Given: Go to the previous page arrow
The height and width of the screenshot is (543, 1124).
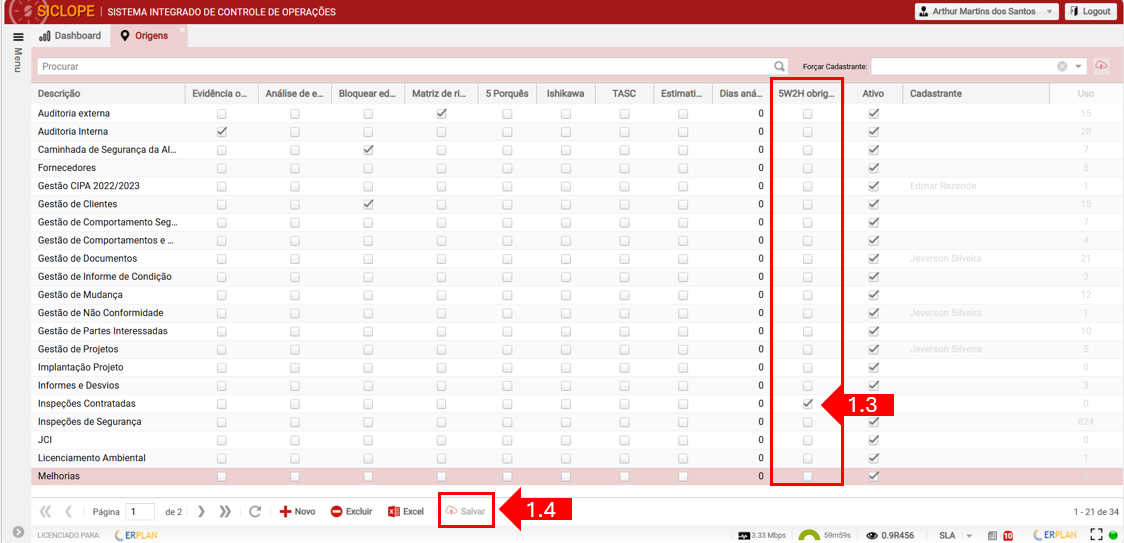Looking at the screenshot, I should tap(69, 511).
